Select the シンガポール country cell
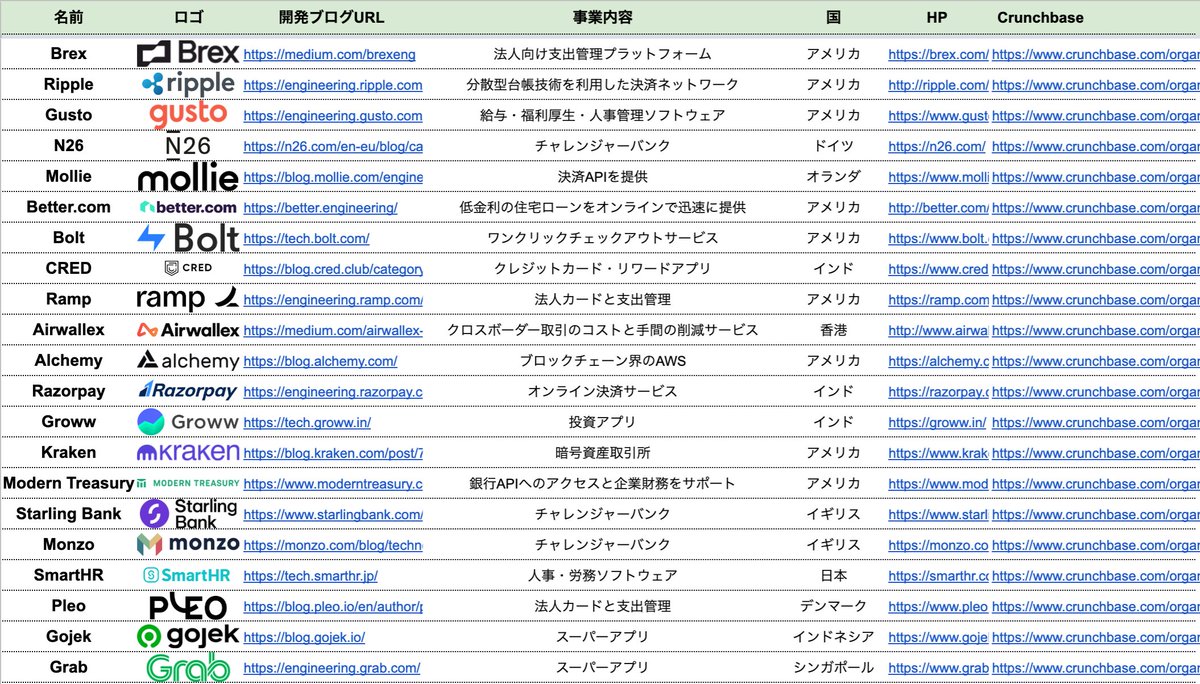The image size is (1200, 684). (833, 667)
